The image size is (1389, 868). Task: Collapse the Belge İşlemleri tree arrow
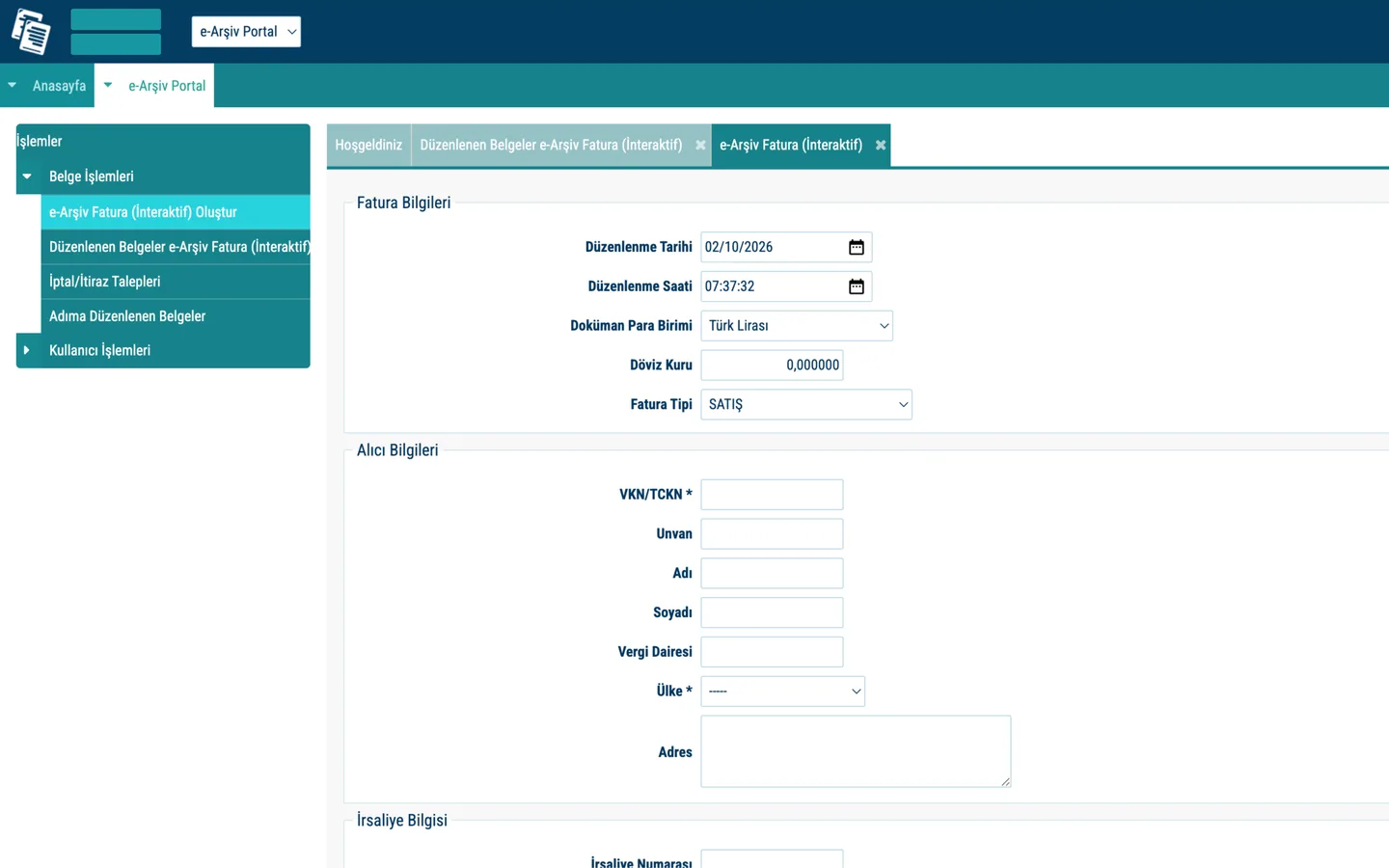click(x=27, y=176)
